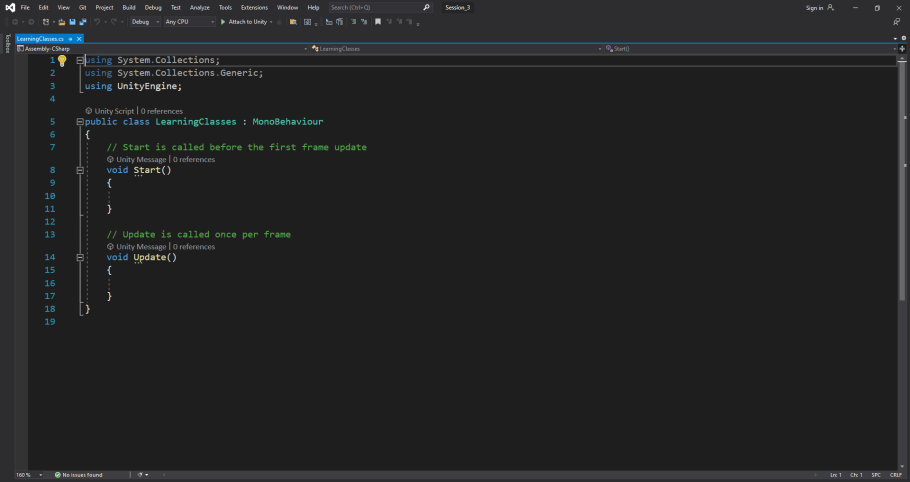Click the Redo arrow icon
Screen dimensions: 910x482
(x=114, y=21)
